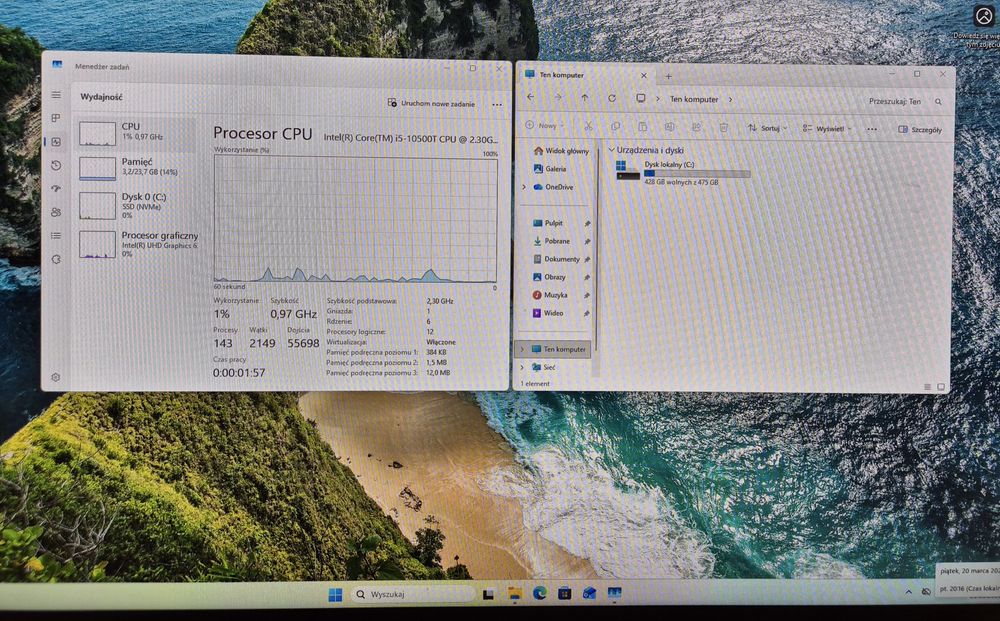Screen dimensions: 1000x621
Task: Click the CPU utilization graph area
Action: 356,220
